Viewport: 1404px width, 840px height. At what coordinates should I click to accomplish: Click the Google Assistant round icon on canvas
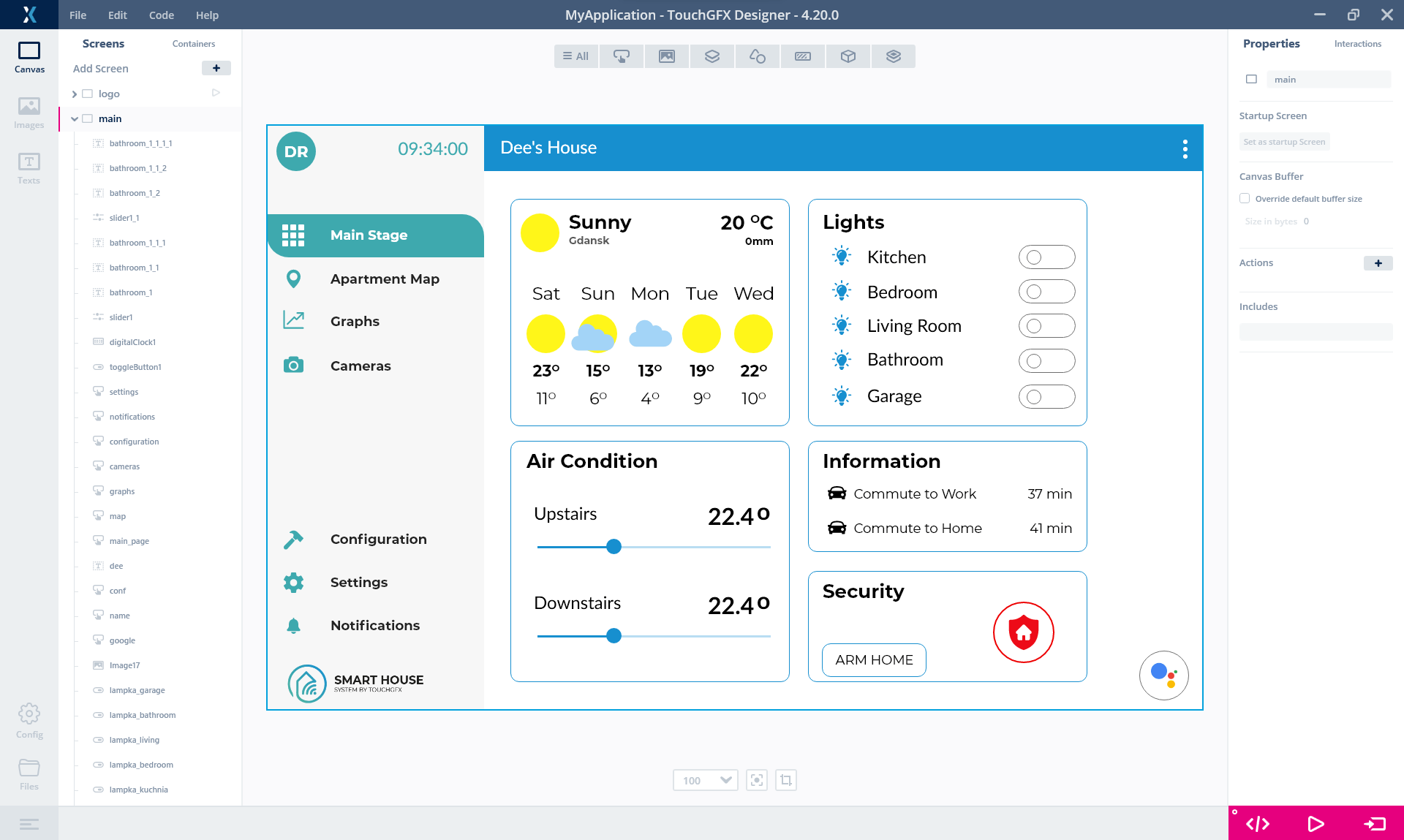click(1163, 675)
